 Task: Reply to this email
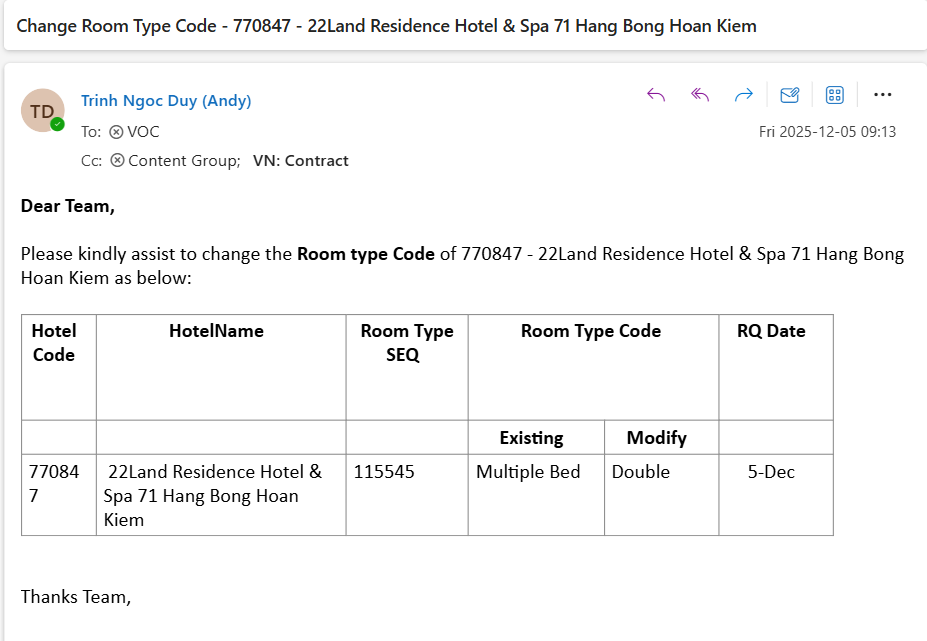point(656,95)
